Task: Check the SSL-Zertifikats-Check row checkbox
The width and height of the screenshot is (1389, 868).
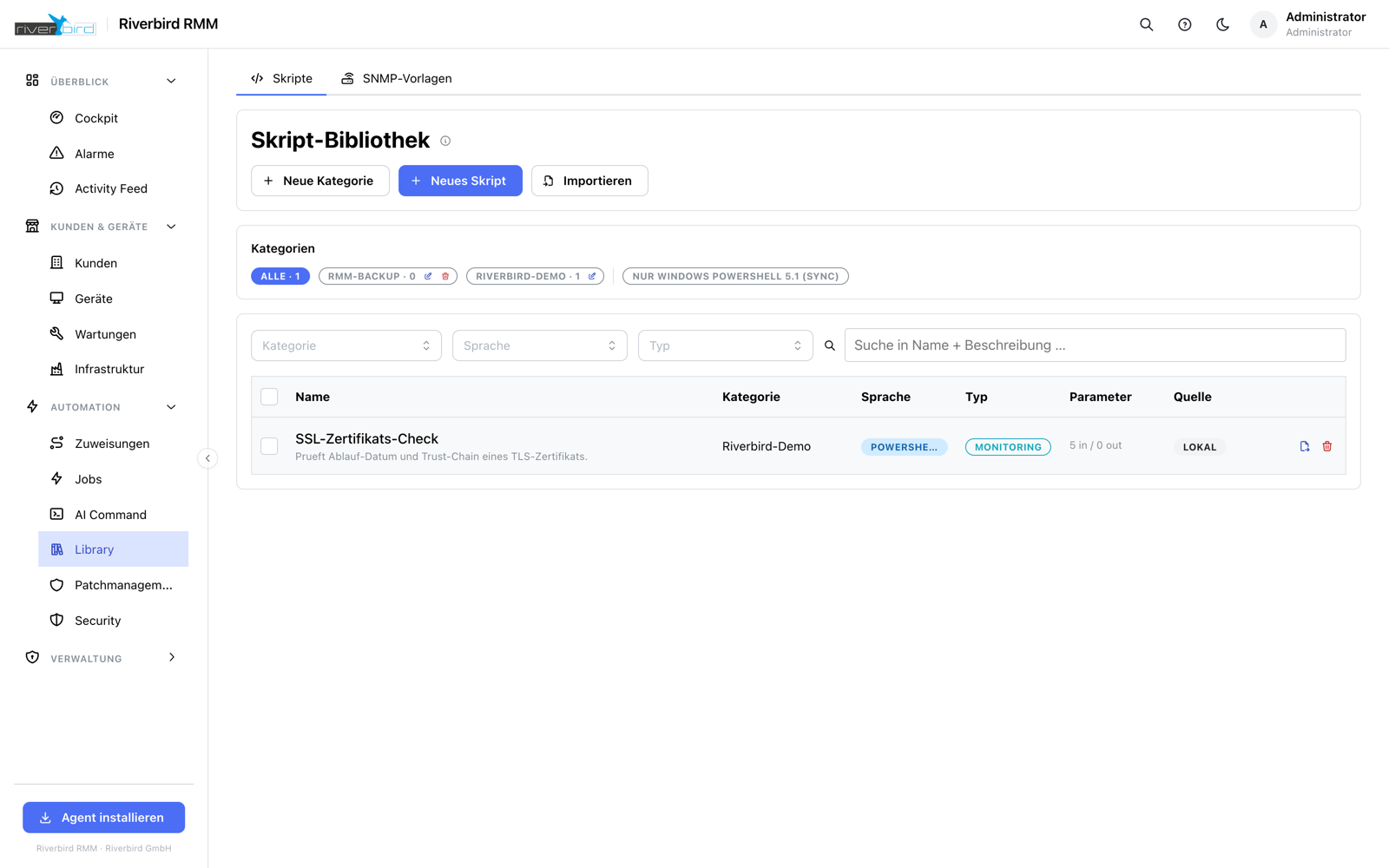Action: click(x=269, y=446)
